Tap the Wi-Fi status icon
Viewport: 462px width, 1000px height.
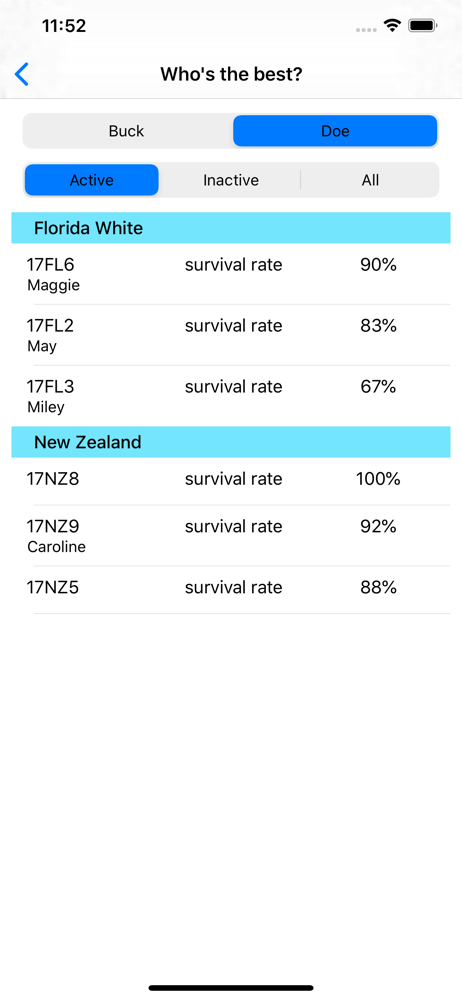click(391, 26)
